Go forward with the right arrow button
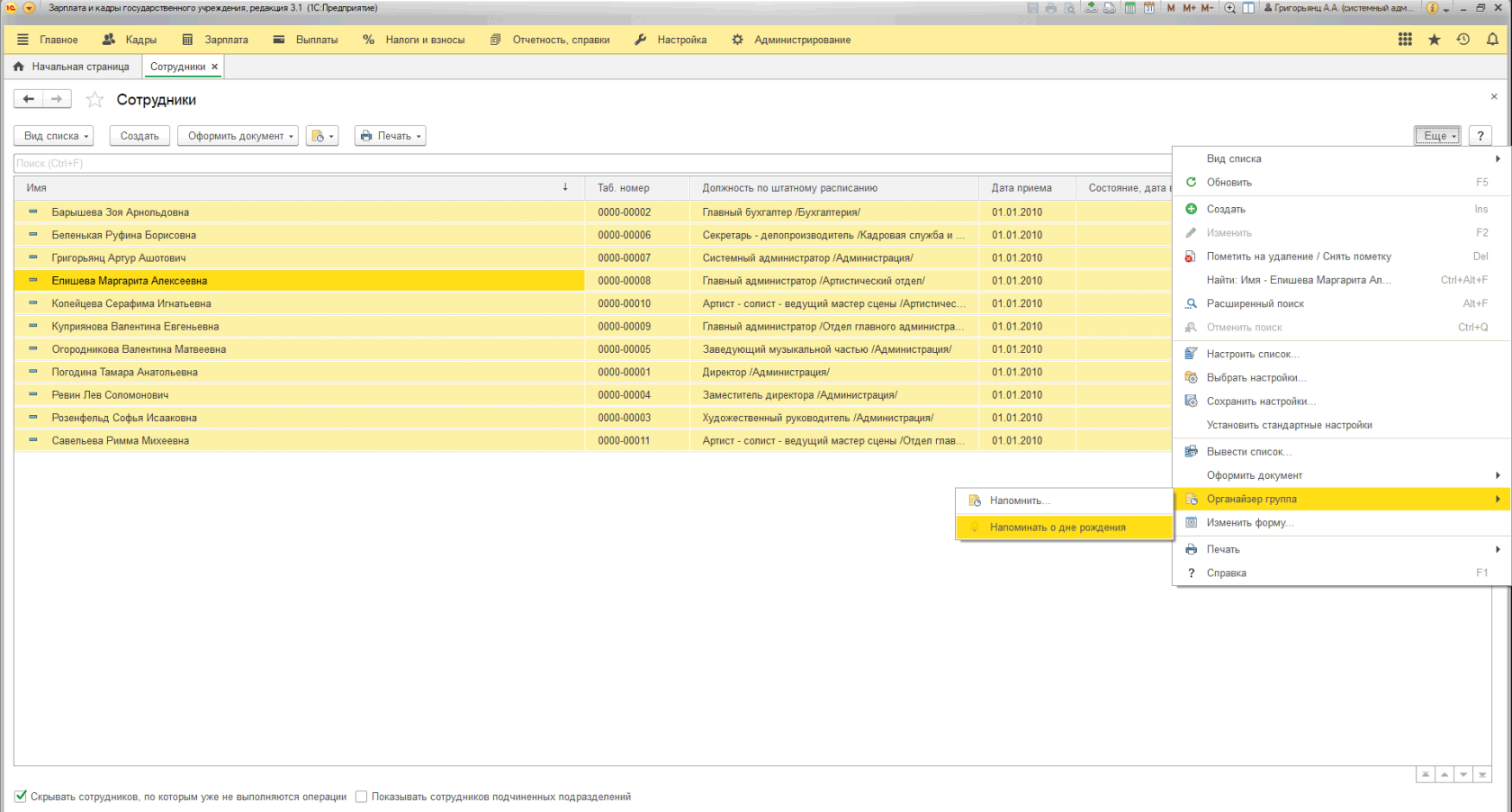This screenshot has width=1512, height=812. point(57,99)
